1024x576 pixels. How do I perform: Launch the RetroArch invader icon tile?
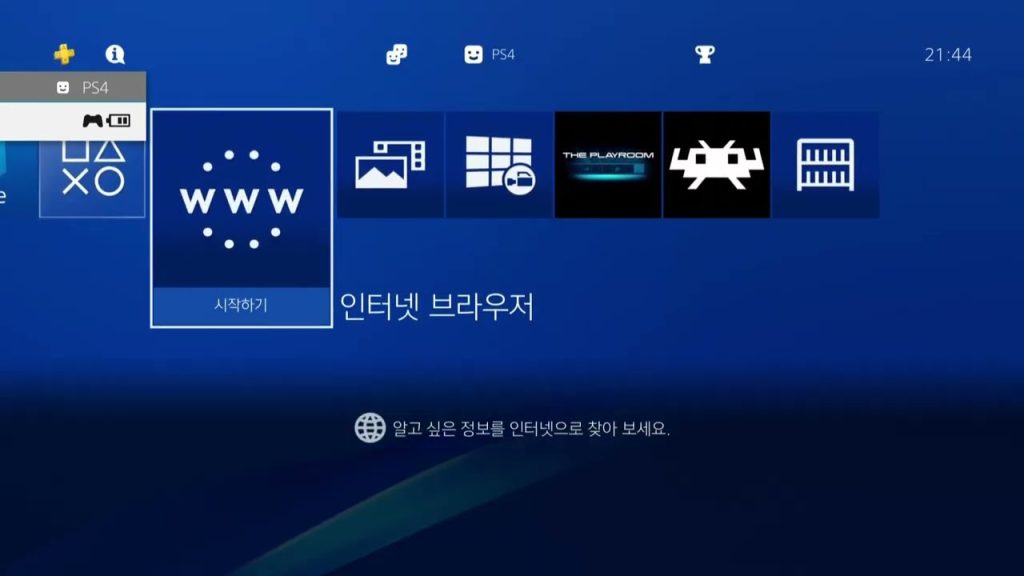pos(716,165)
